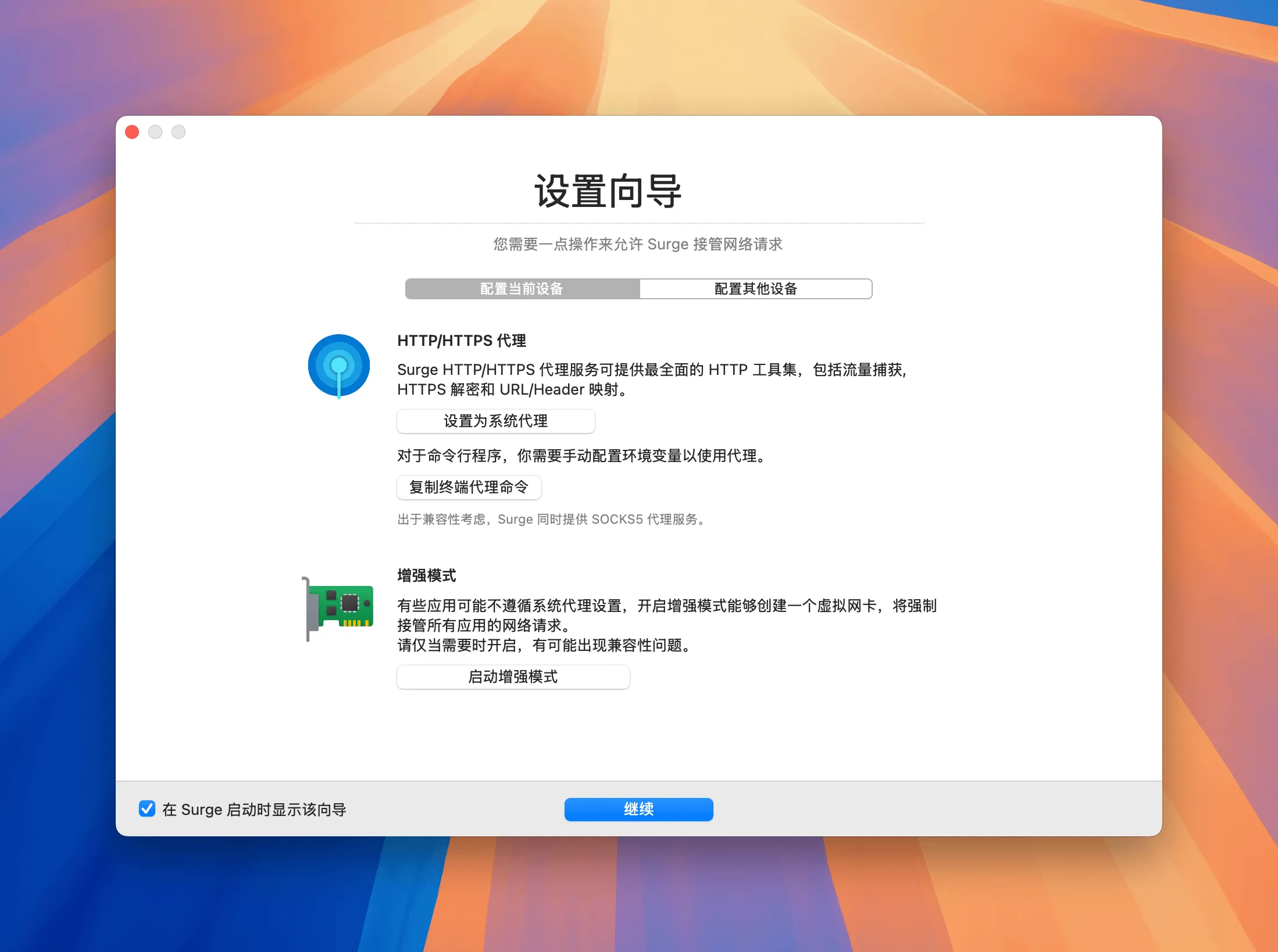
Task: Click the SOCKS5 compatibility note text
Action: click(x=551, y=520)
